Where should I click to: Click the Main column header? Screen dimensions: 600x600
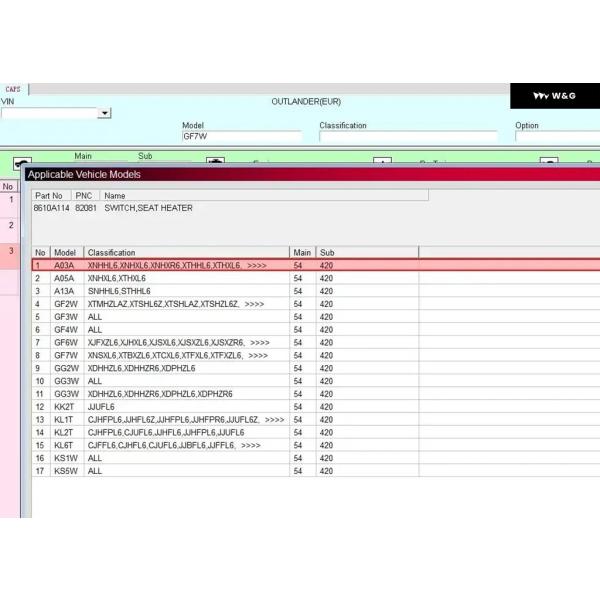pyautogui.click(x=302, y=253)
